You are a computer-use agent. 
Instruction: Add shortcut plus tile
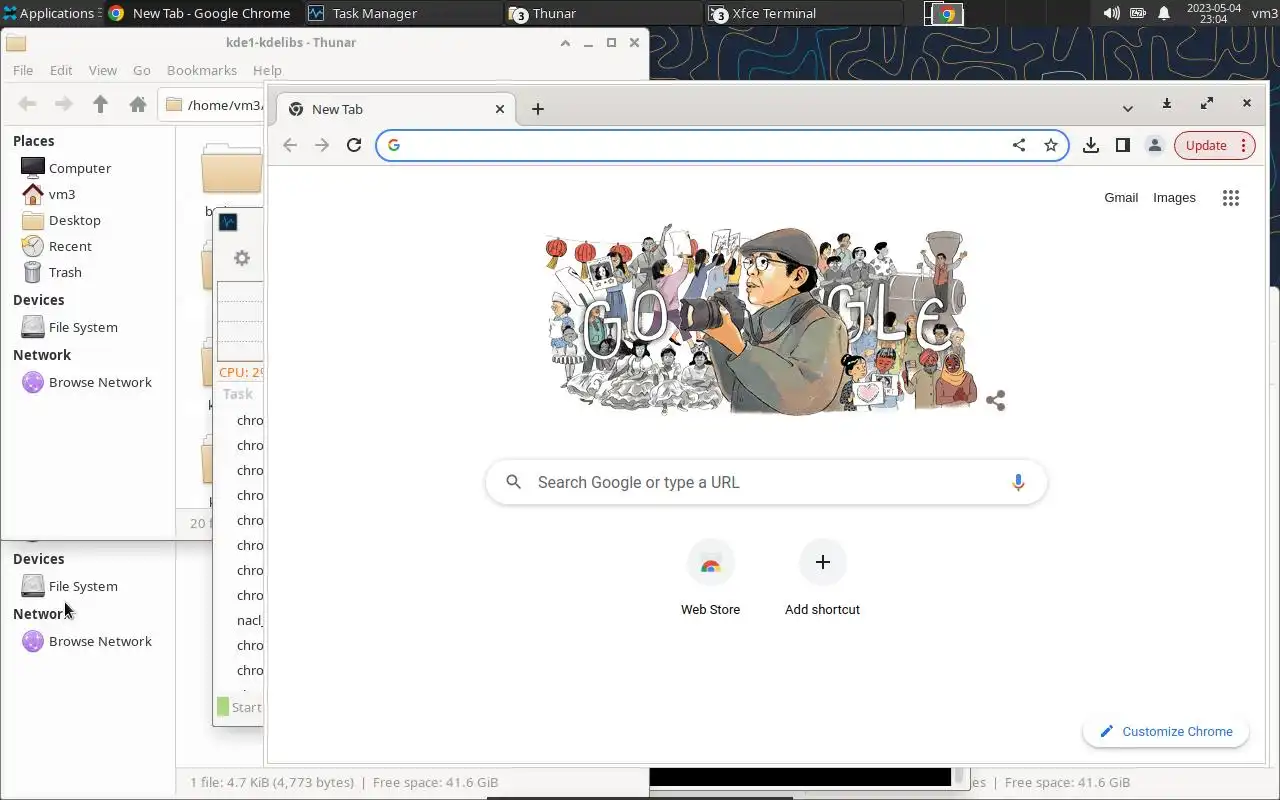point(822,580)
